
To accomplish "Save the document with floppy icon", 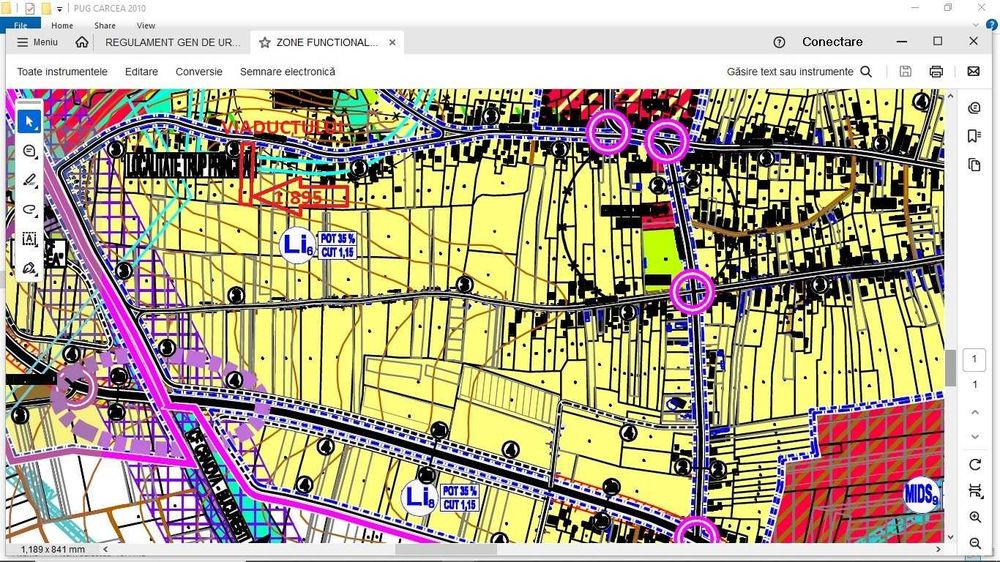I will pyautogui.click(x=905, y=71).
